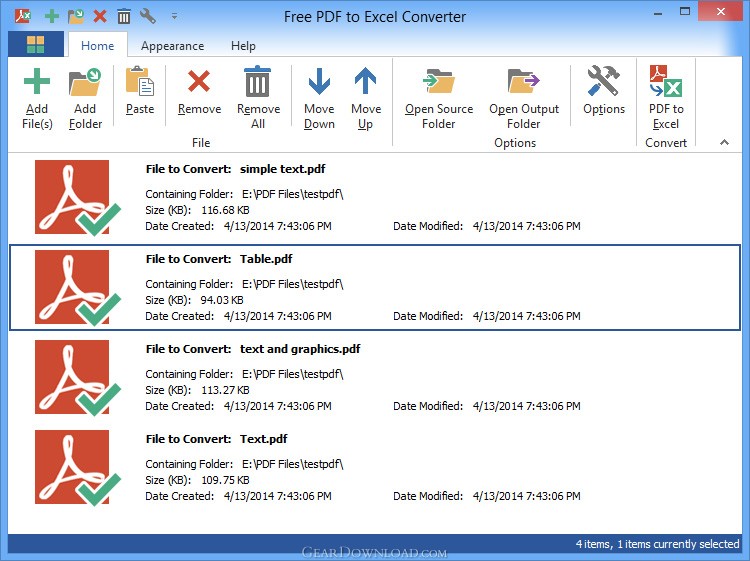Click file name text and graphics.pdf
Image resolution: width=750 pixels, height=561 pixels.
(300, 349)
